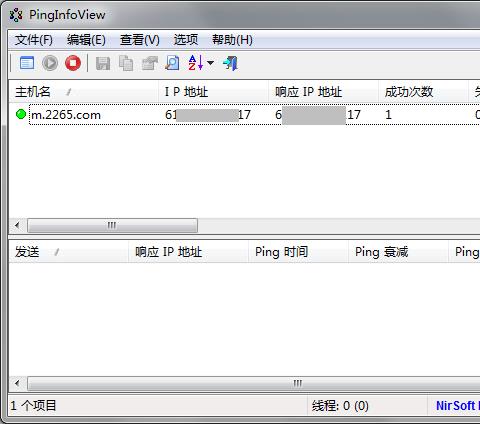Click lower pane scrollbar left arrow
Screen dimensions: 480x424
click(17, 383)
